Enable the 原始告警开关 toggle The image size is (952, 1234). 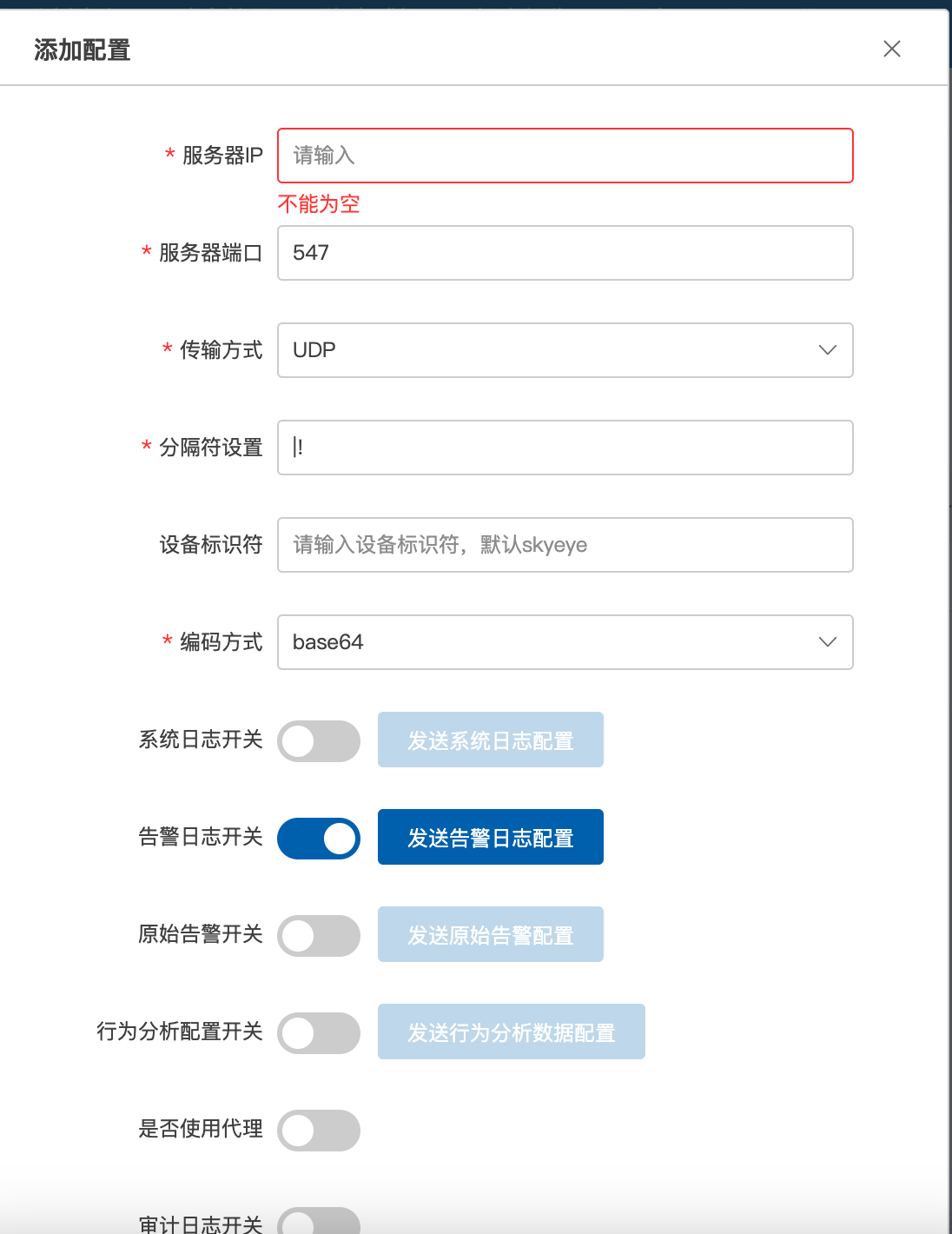(319, 936)
